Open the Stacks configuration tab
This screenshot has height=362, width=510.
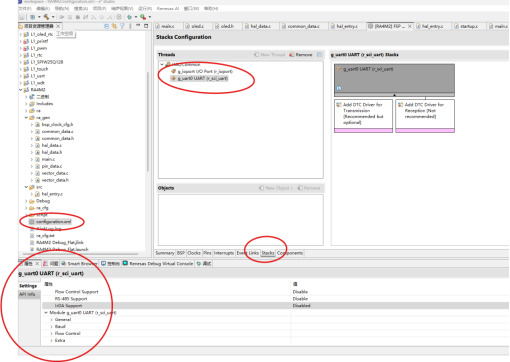[268, 253]
